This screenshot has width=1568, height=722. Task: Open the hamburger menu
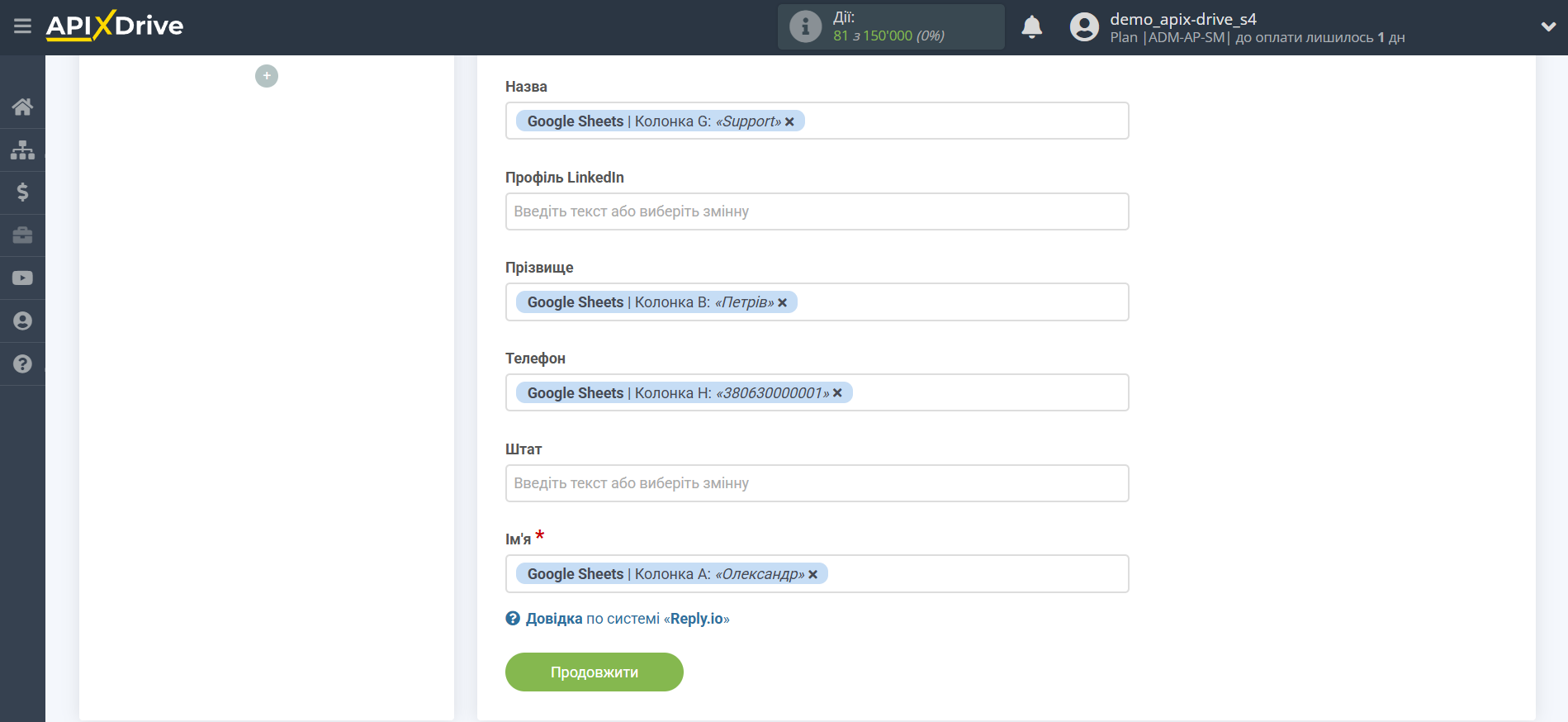(x=22, y=26)
